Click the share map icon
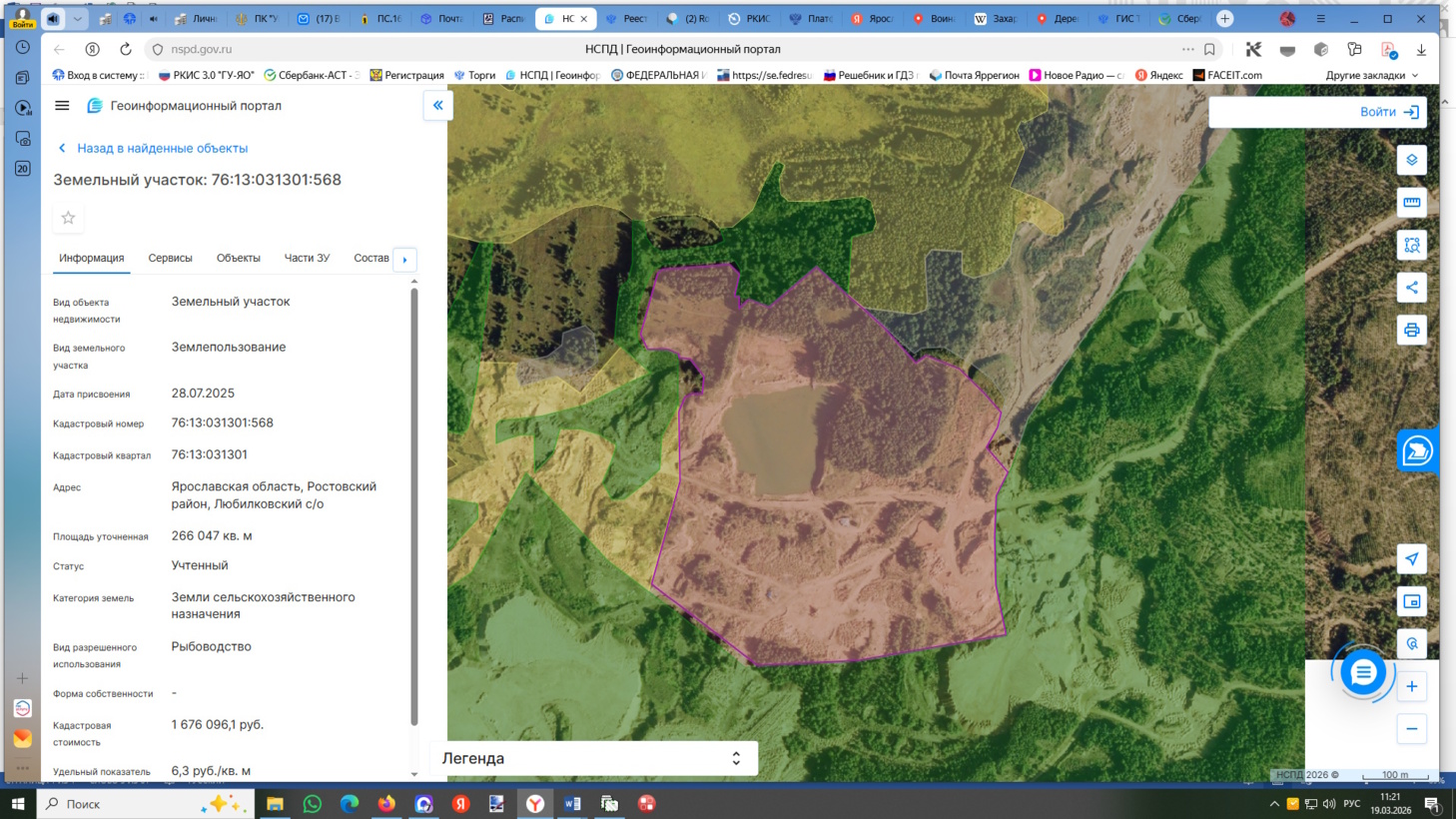Viewport: 1456px width, 819px height. pyautogui.click(x=1411, y=288)
